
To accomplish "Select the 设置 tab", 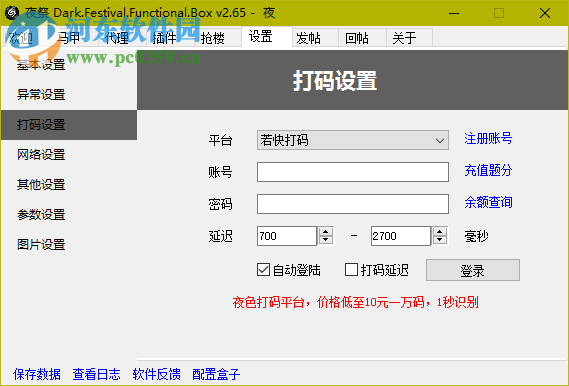I will [266, 37].
